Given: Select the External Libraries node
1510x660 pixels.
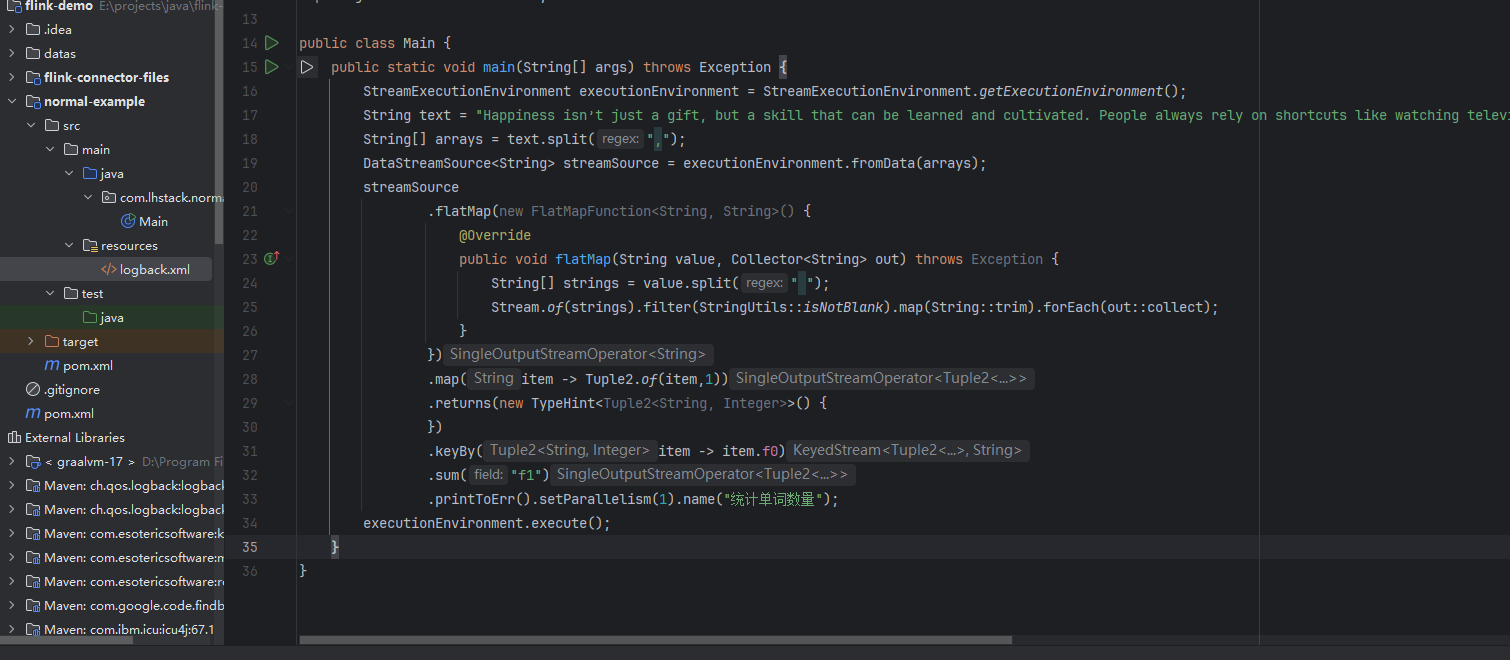Looking at the screenshot, I should [x=74, y=437].
